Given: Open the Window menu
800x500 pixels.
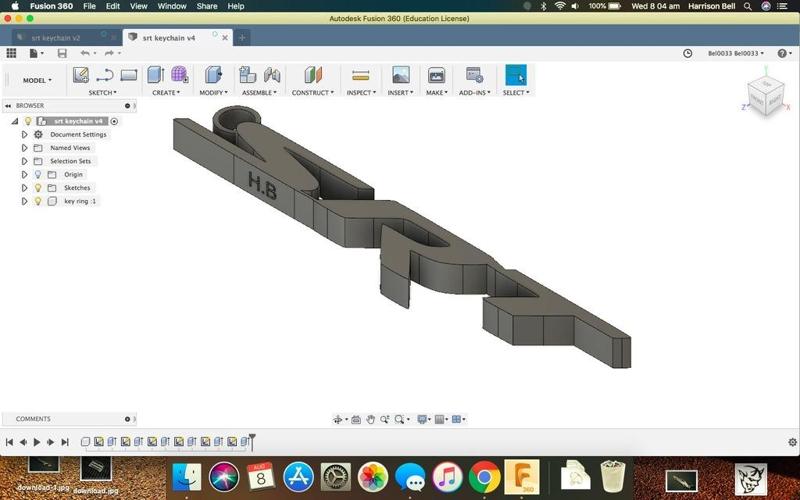Looking at the screenshot, I should (x=172, y=6).
